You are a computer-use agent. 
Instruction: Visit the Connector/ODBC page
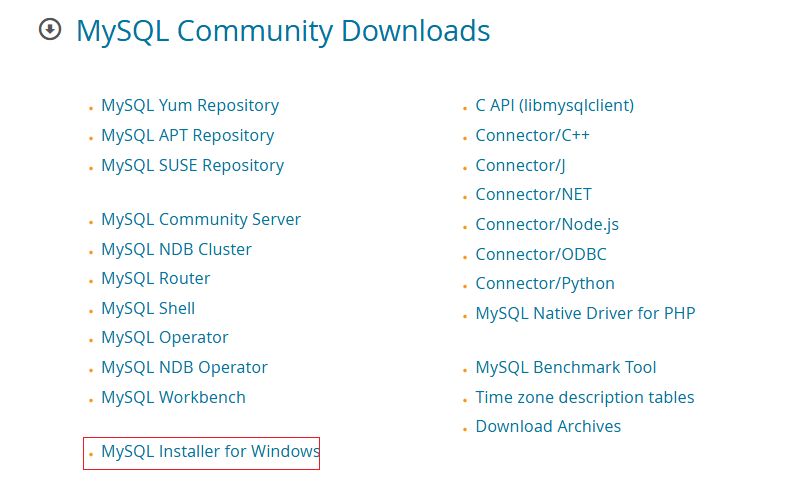click(541, 254)
